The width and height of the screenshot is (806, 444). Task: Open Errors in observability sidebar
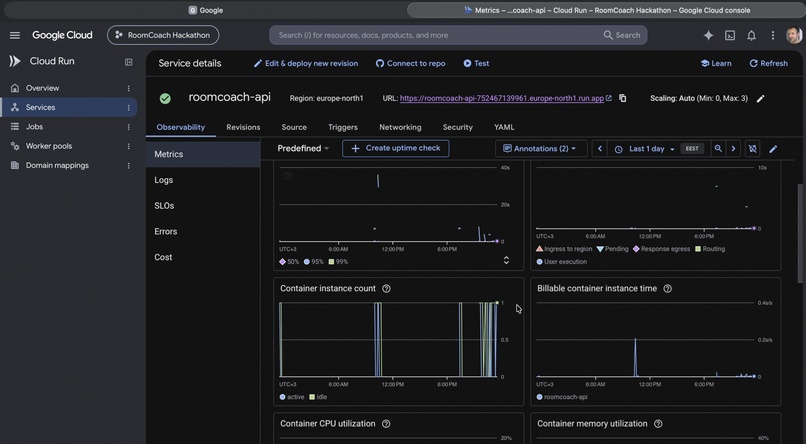203,232
